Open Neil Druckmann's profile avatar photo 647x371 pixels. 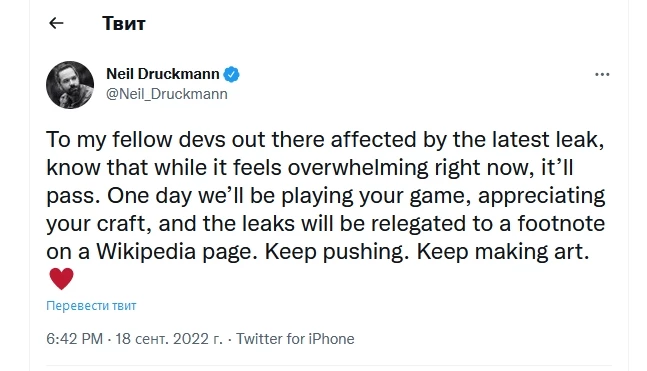click(70, 85)
